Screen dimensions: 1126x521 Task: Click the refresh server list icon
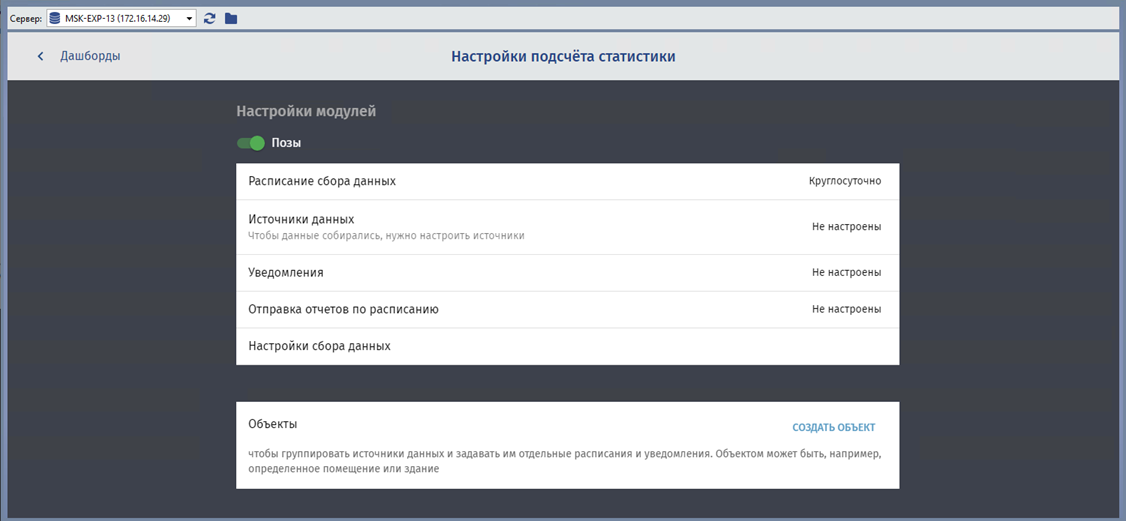(210, 18)
